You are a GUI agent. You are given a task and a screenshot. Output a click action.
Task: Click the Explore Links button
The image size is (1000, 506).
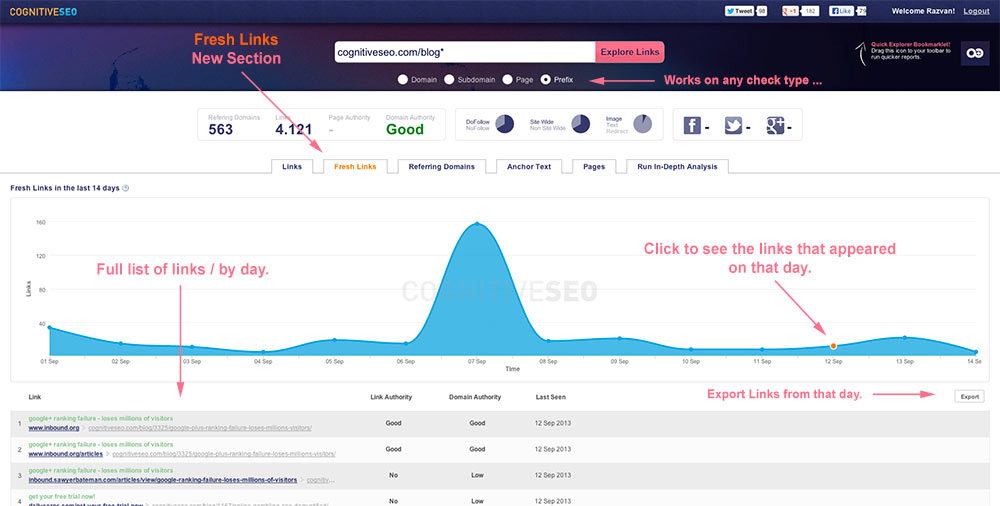(629, 52)
